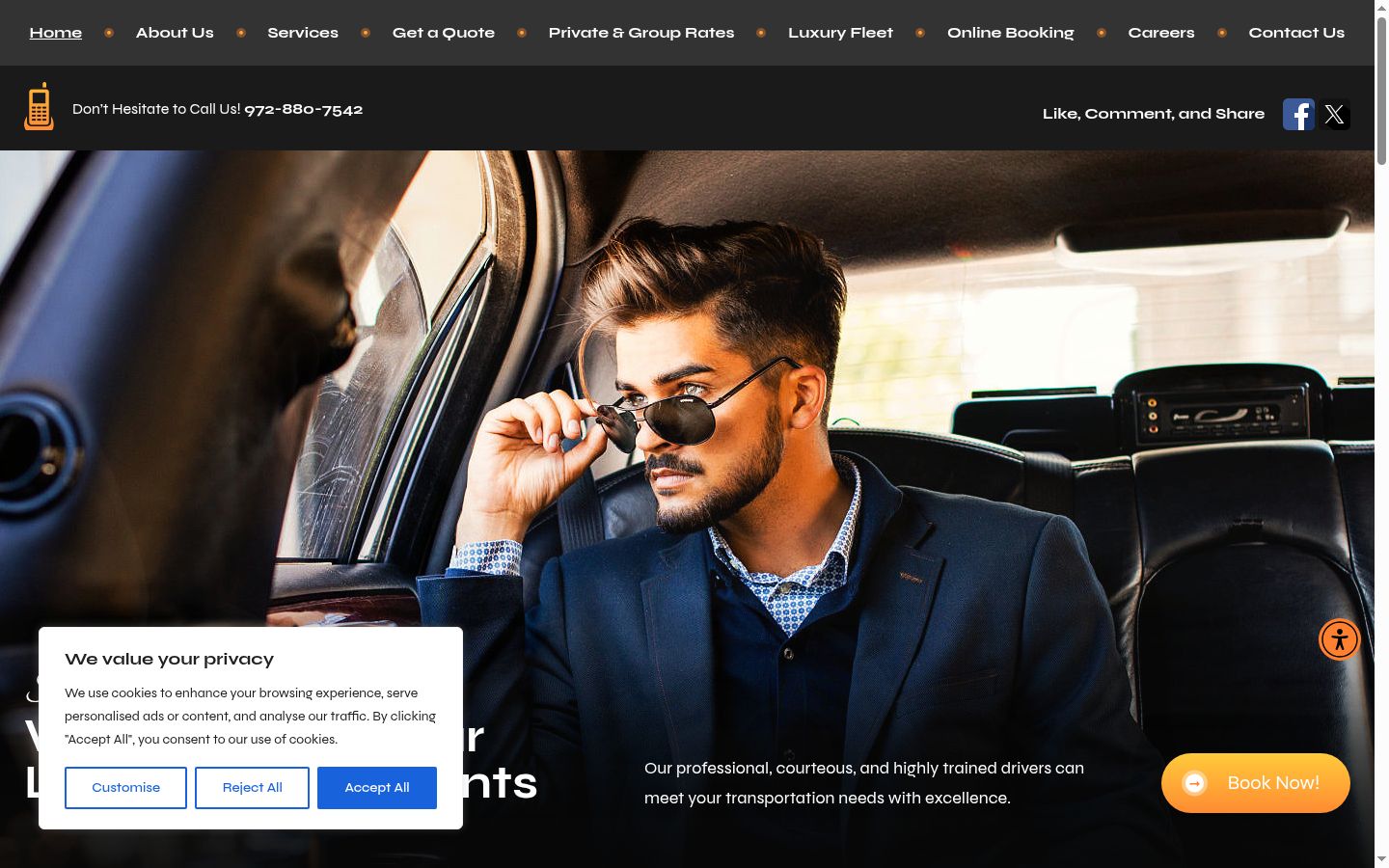Screen dimensions: 1389x868
Task: Click the professional drivers description paragraph
Action: (x=864, y=783)
